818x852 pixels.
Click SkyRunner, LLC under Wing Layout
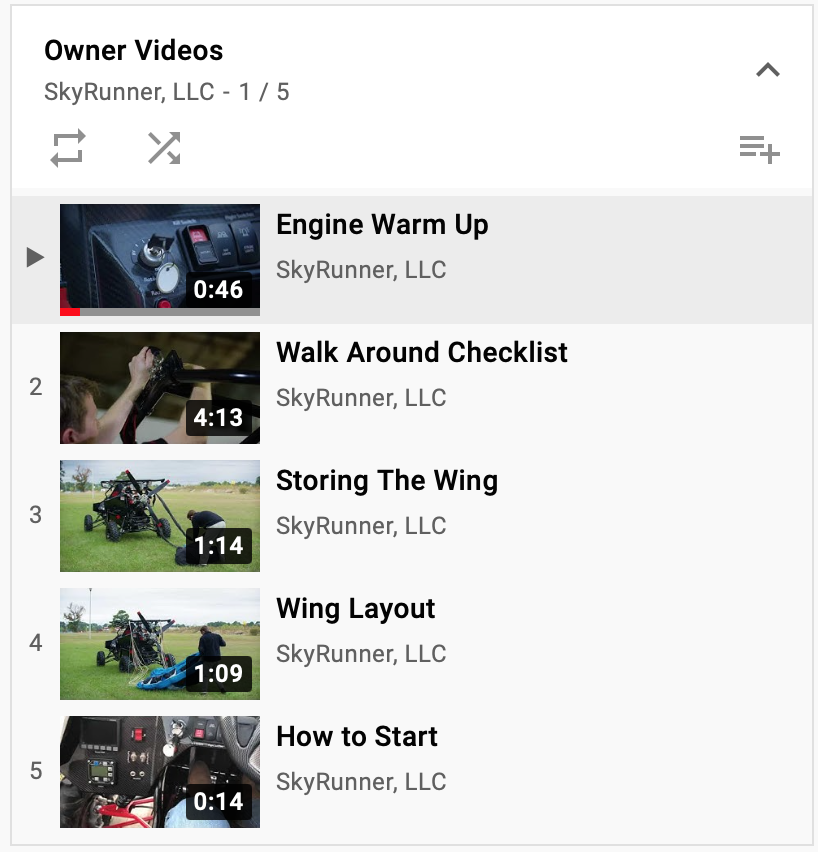[x=361, y=654]
